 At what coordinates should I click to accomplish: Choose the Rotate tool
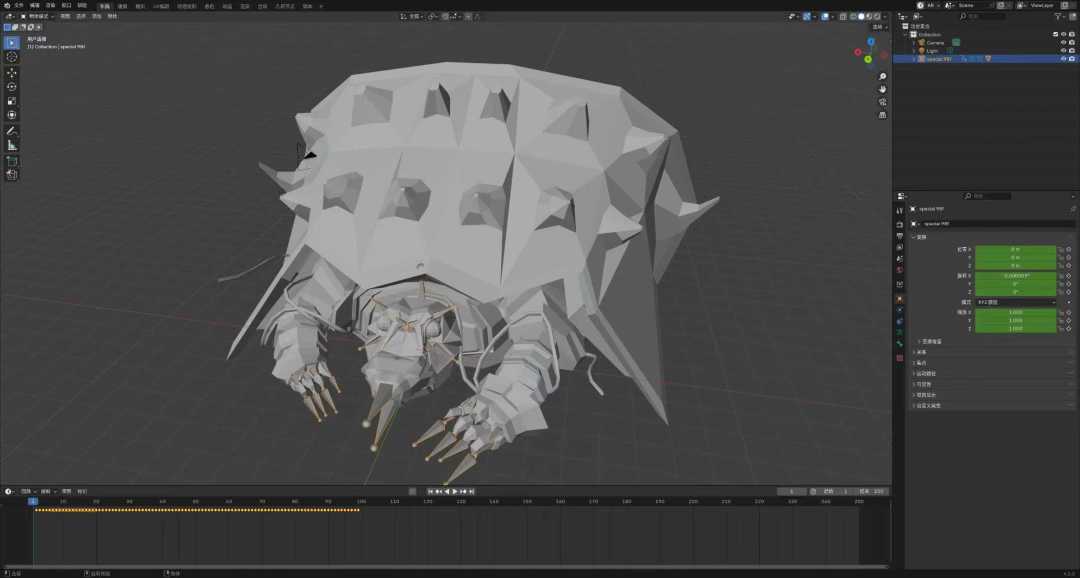[12, 87]
